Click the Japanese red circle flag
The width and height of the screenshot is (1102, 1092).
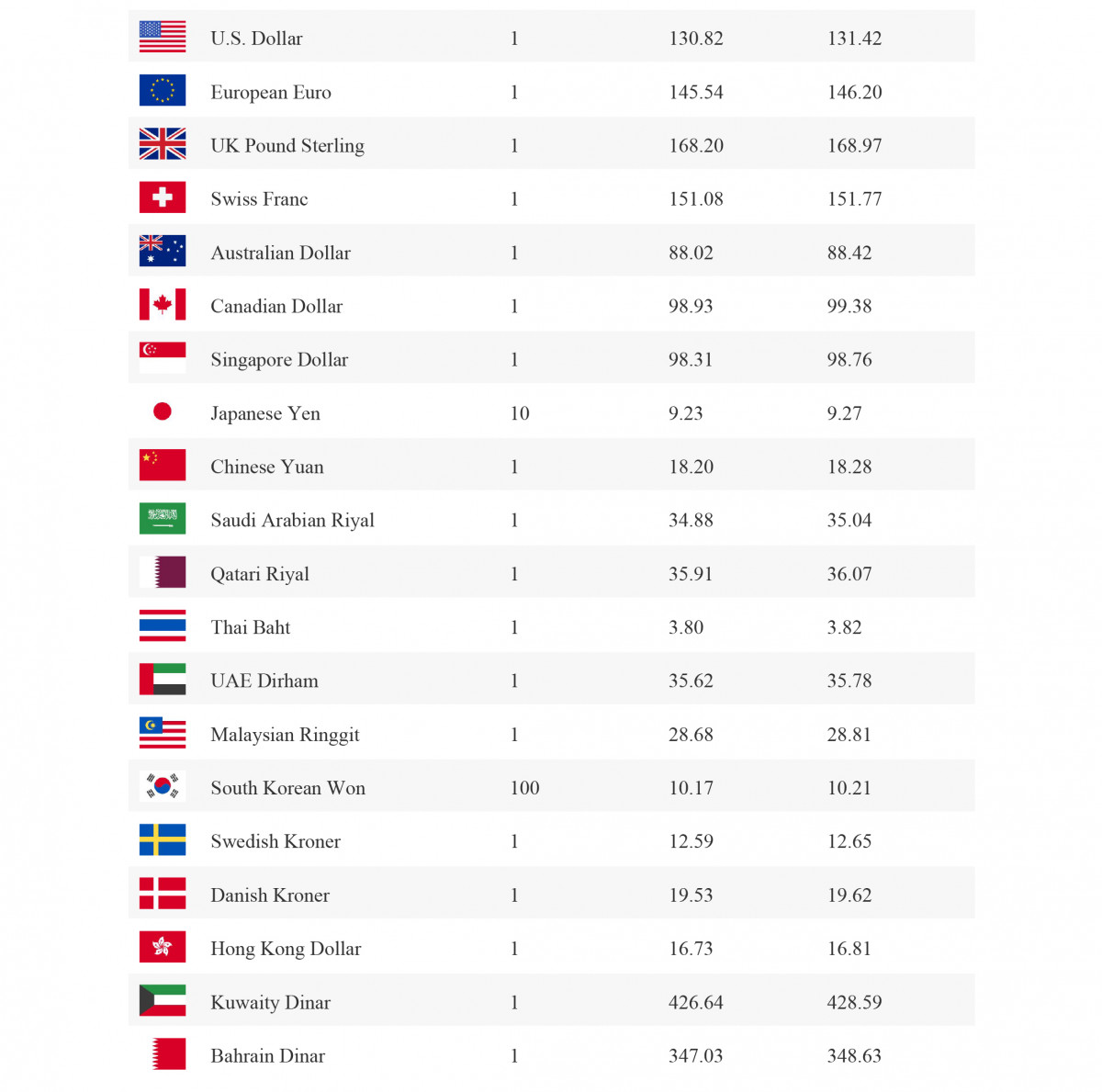pyautogui.click(x=163, y=411)
